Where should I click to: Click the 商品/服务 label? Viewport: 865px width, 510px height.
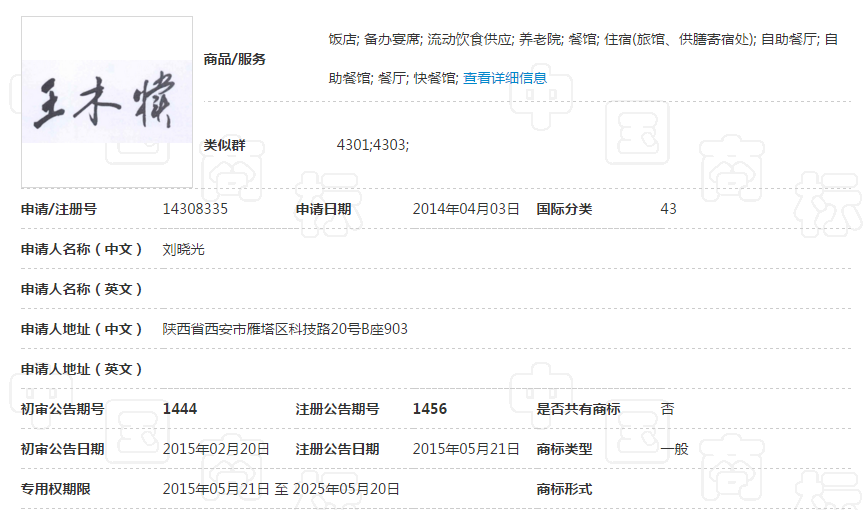234,59
